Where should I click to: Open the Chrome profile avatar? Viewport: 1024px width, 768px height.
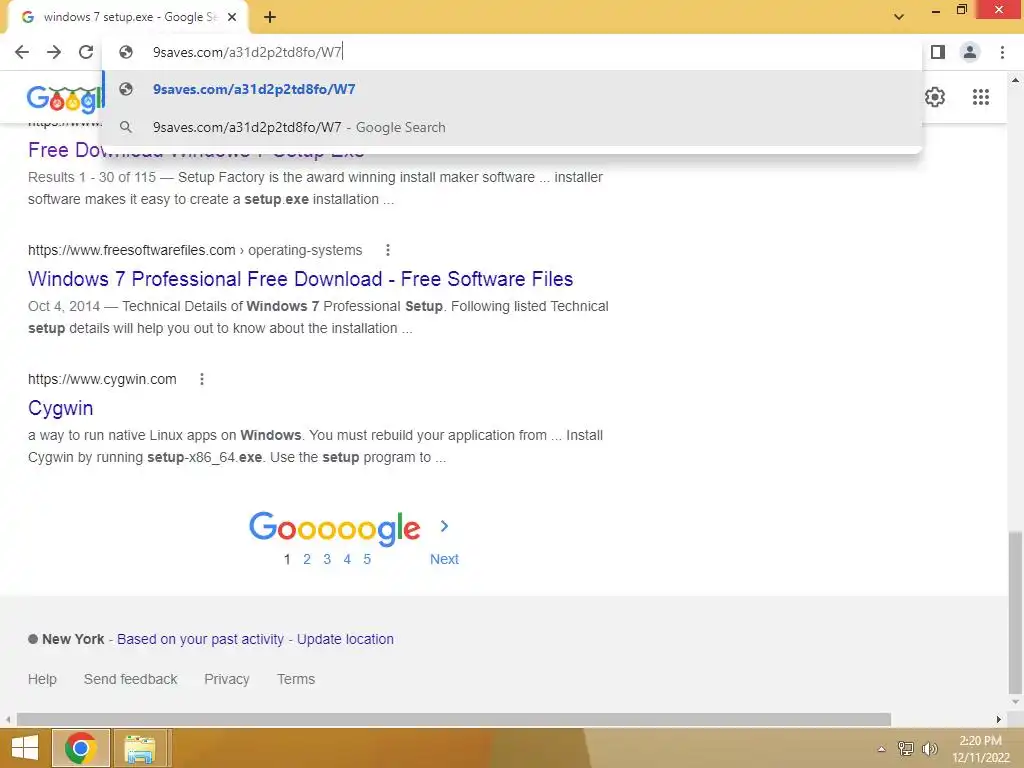coord(970,52)
